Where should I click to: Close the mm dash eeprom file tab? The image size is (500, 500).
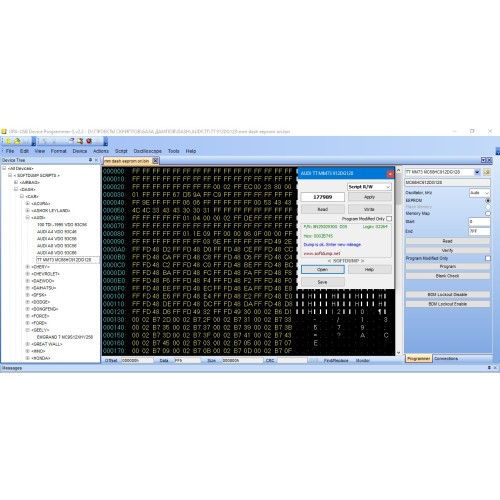coord(155,161)
